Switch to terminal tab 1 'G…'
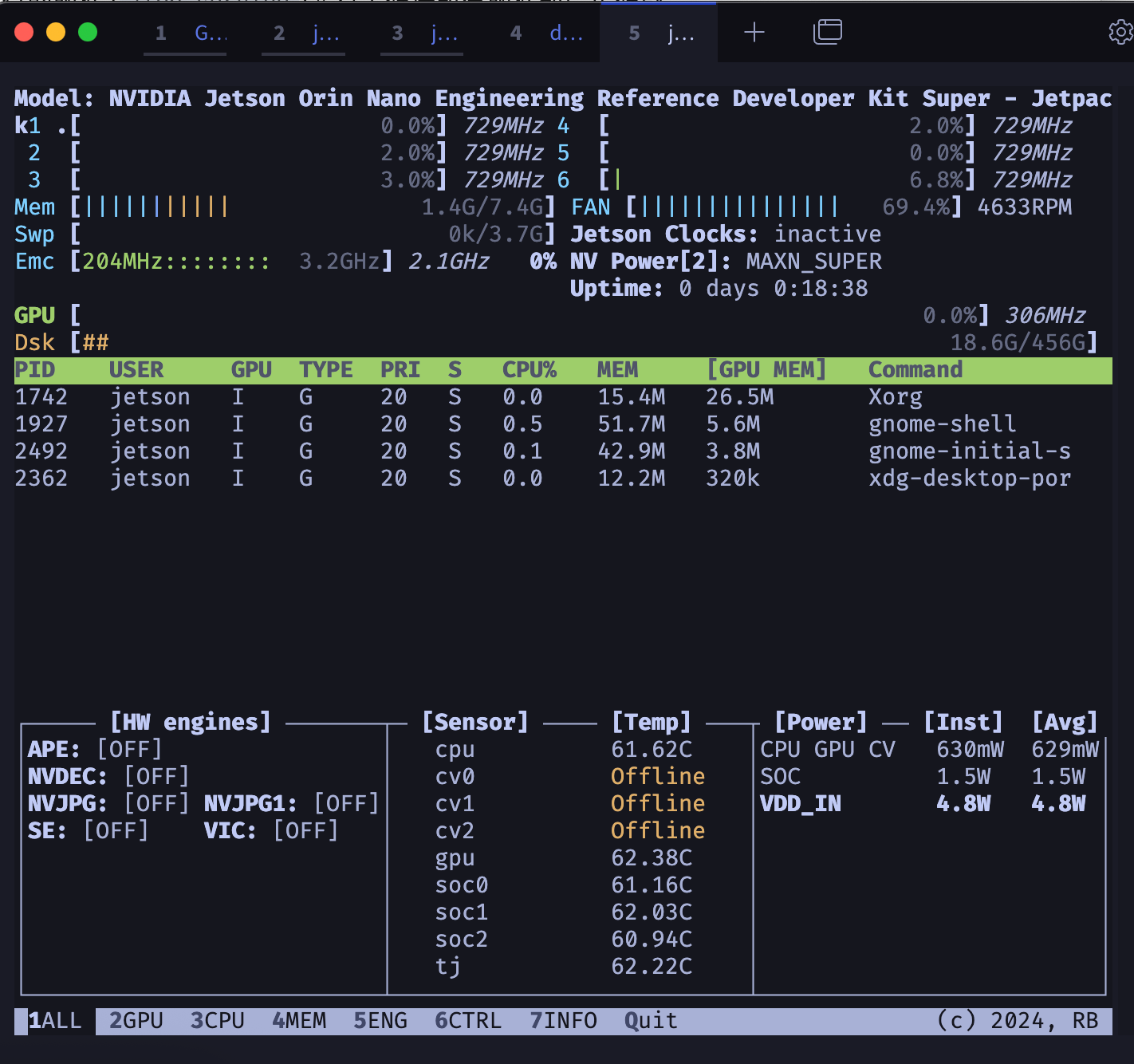 (x=185, y=33)
